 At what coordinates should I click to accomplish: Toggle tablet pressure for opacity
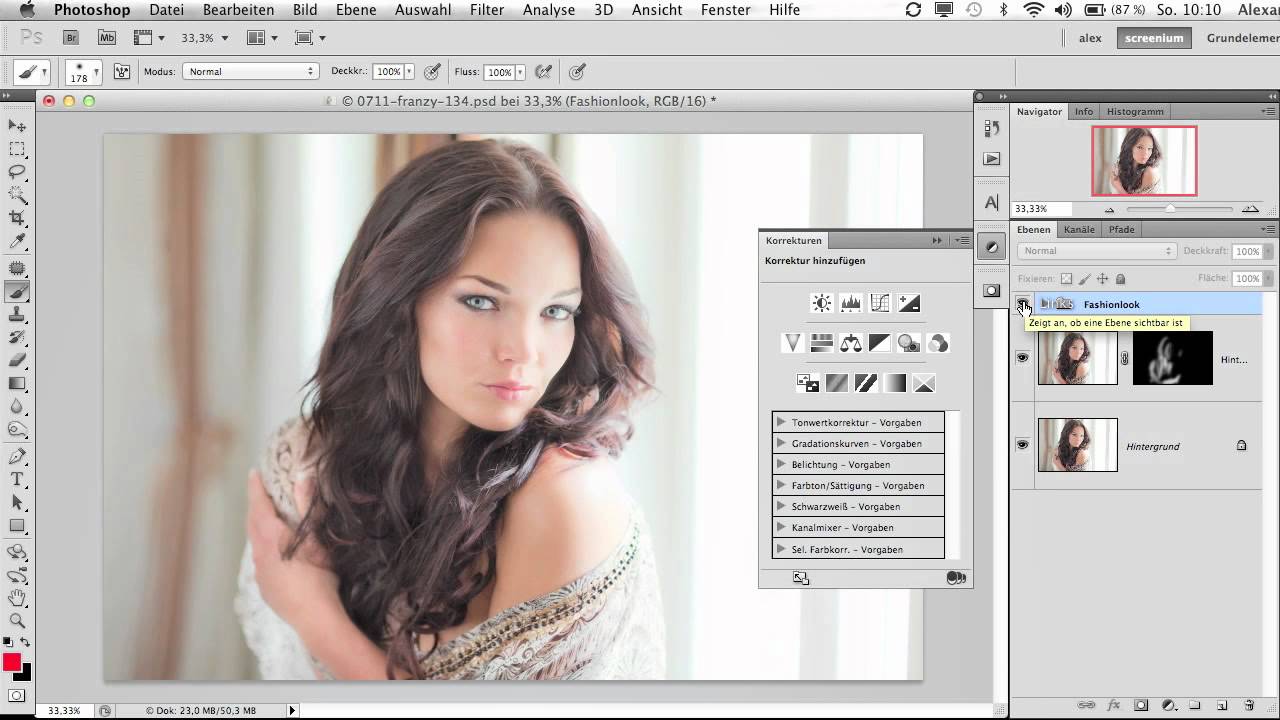pos(432,72)
